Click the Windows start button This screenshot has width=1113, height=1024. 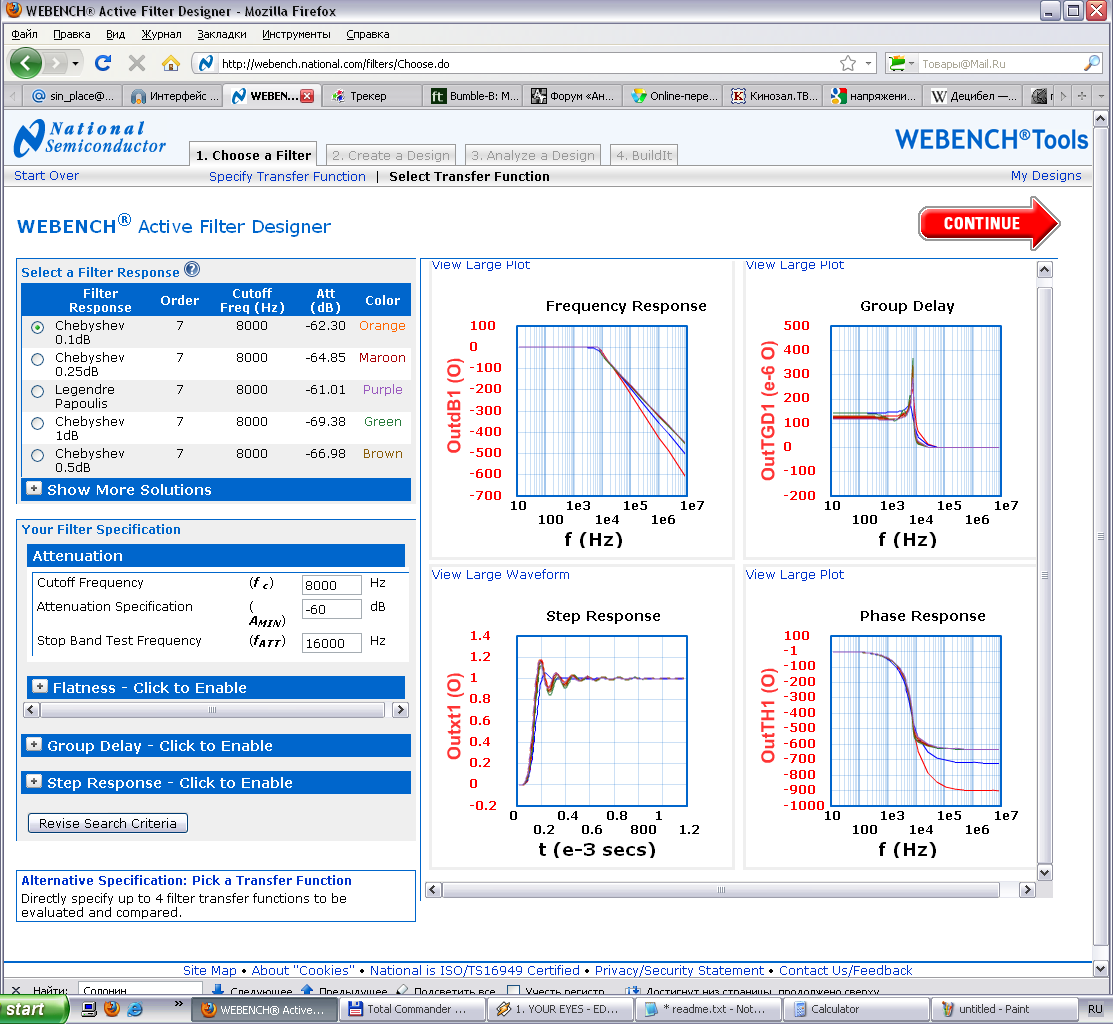coord(34,1009)
